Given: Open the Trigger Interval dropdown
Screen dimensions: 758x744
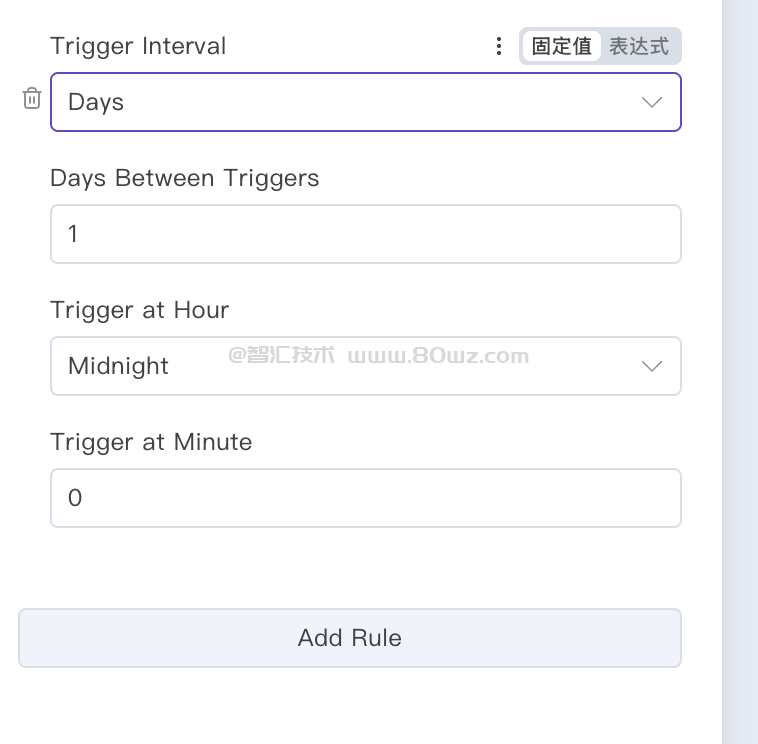Looking at the screenshot, I should [x=365, y=102].
